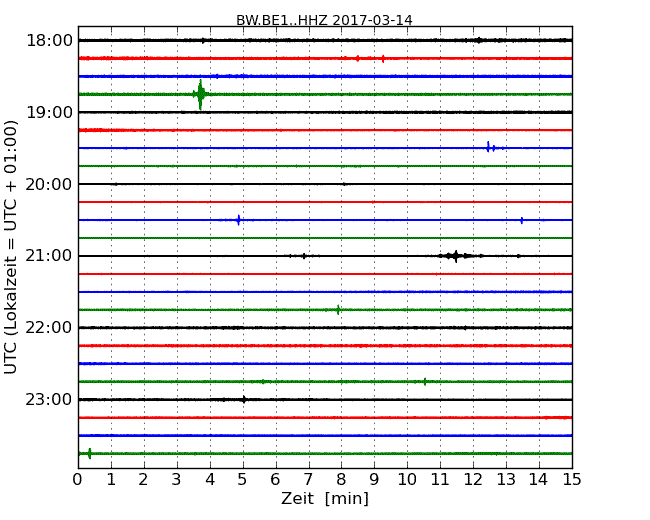Click the green spike on the 21:45 trace
Image resolution: width=650 pixels, height=520 pixels.
pos(338,310)
